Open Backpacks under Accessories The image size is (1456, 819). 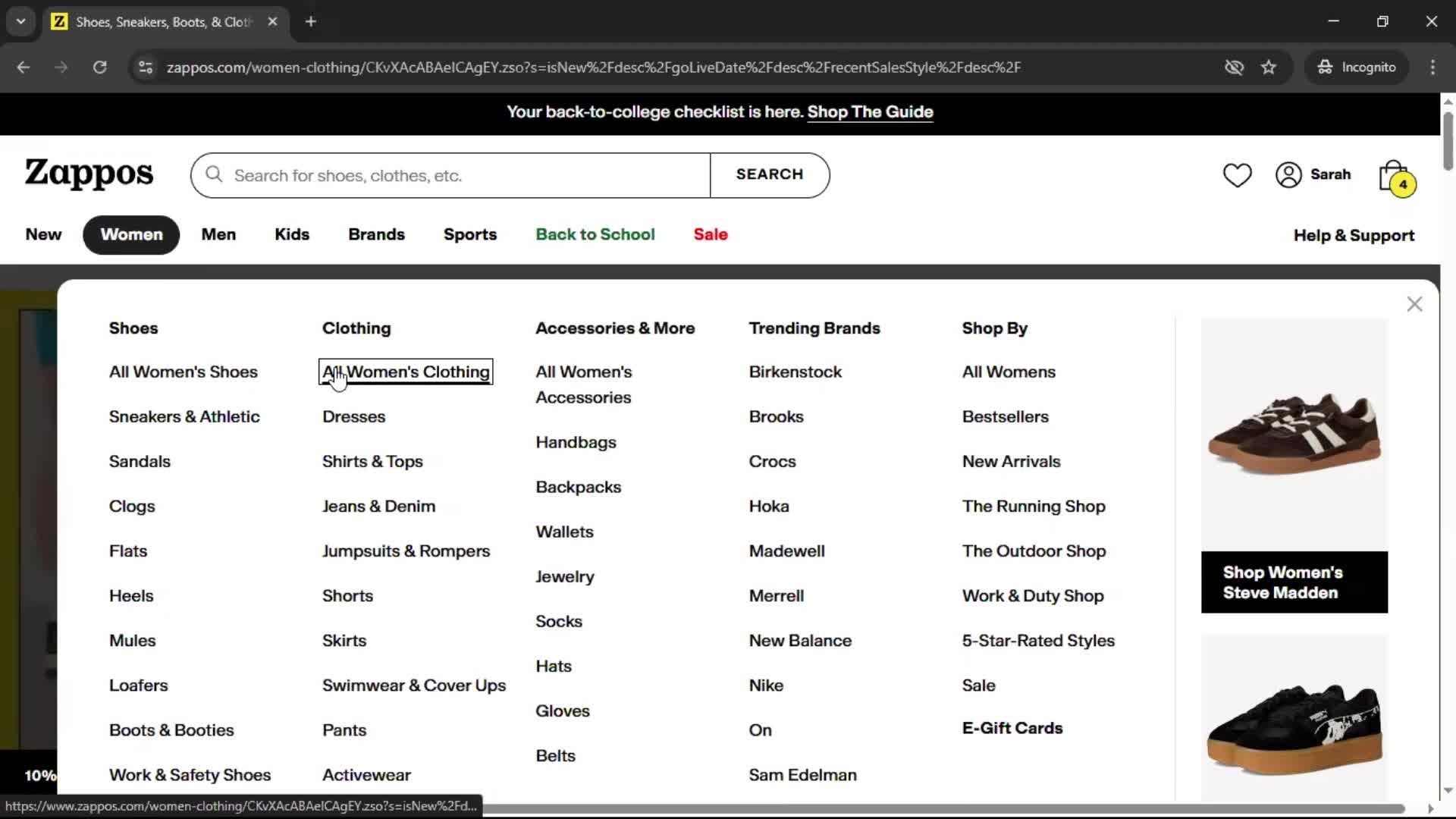click(578, 487)
